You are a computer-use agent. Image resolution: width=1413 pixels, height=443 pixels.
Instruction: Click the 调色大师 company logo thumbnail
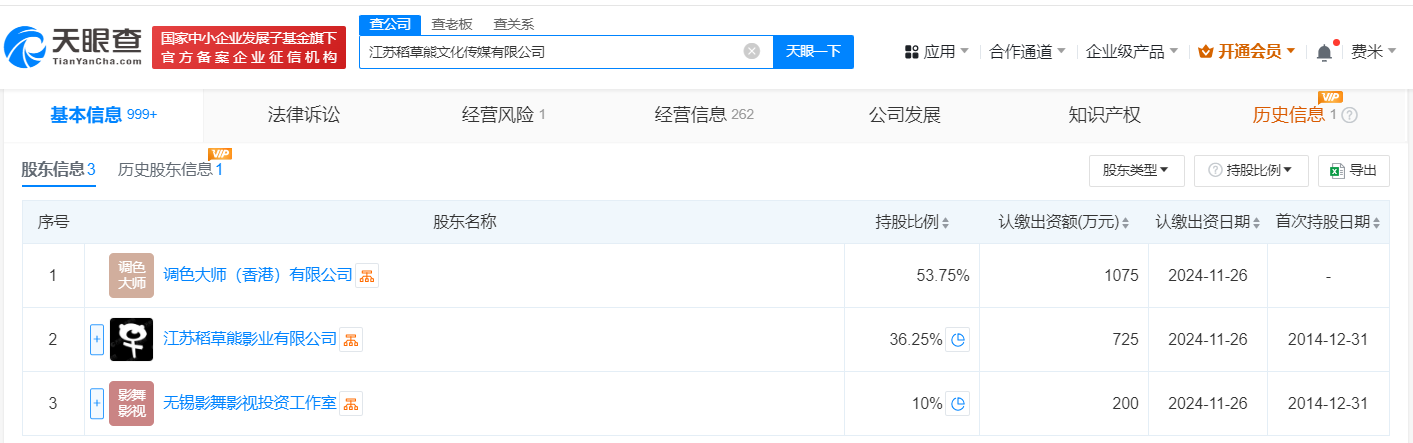[x=132, y=275]
